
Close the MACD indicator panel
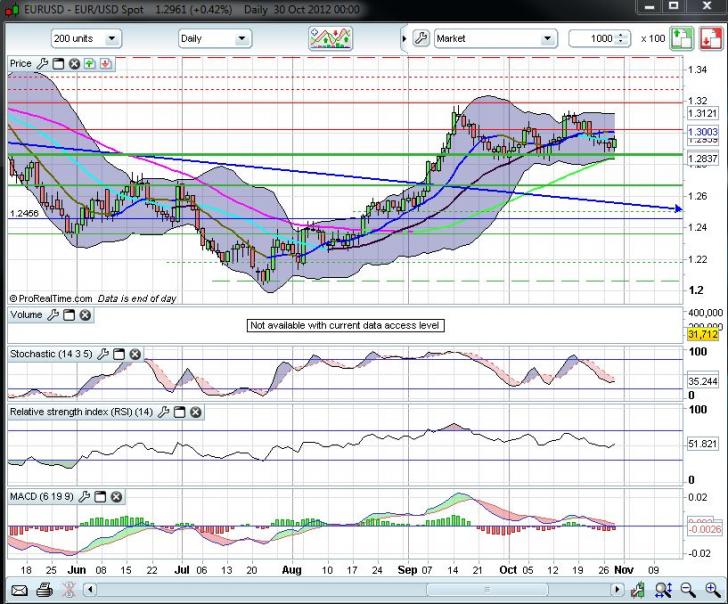(116, 497)
